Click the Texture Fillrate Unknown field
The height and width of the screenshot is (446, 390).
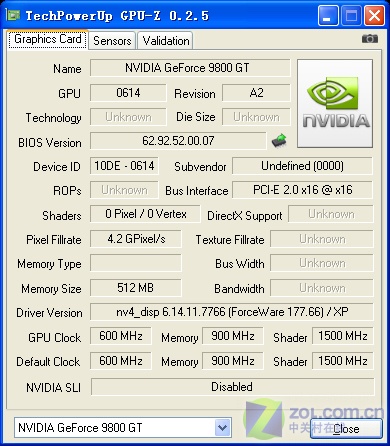point(322,239)
